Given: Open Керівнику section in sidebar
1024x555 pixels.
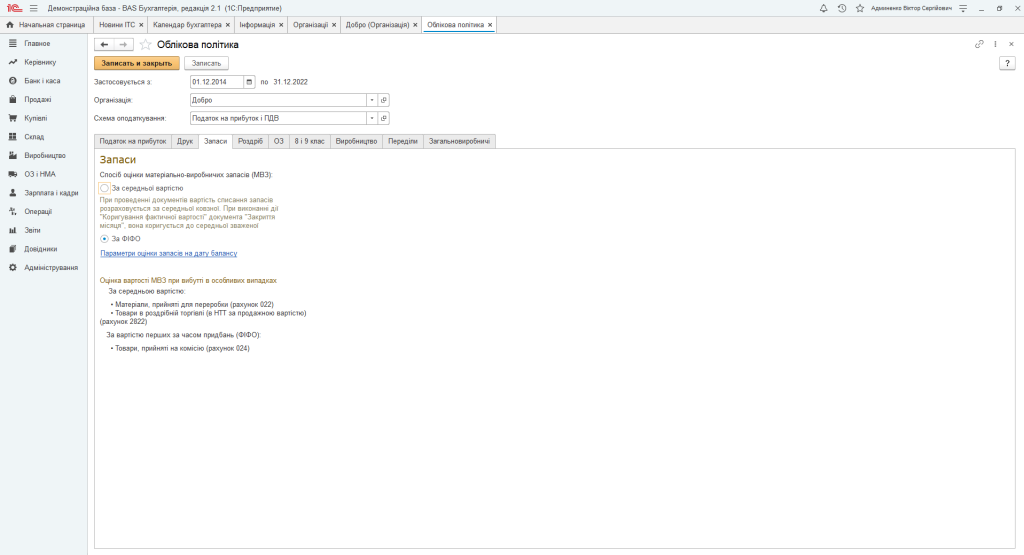Looking at the screenshot, I should coord(40,62).
